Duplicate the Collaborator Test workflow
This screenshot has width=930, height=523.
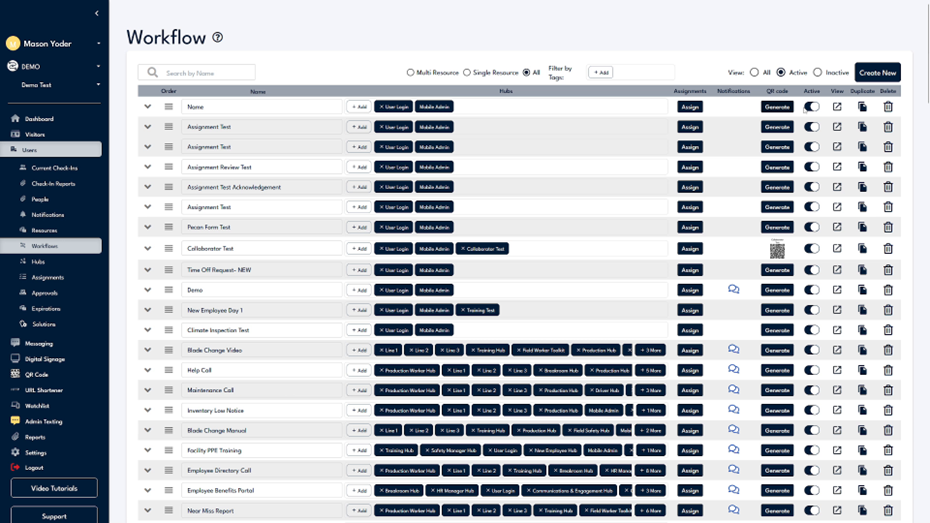point(862,249)
